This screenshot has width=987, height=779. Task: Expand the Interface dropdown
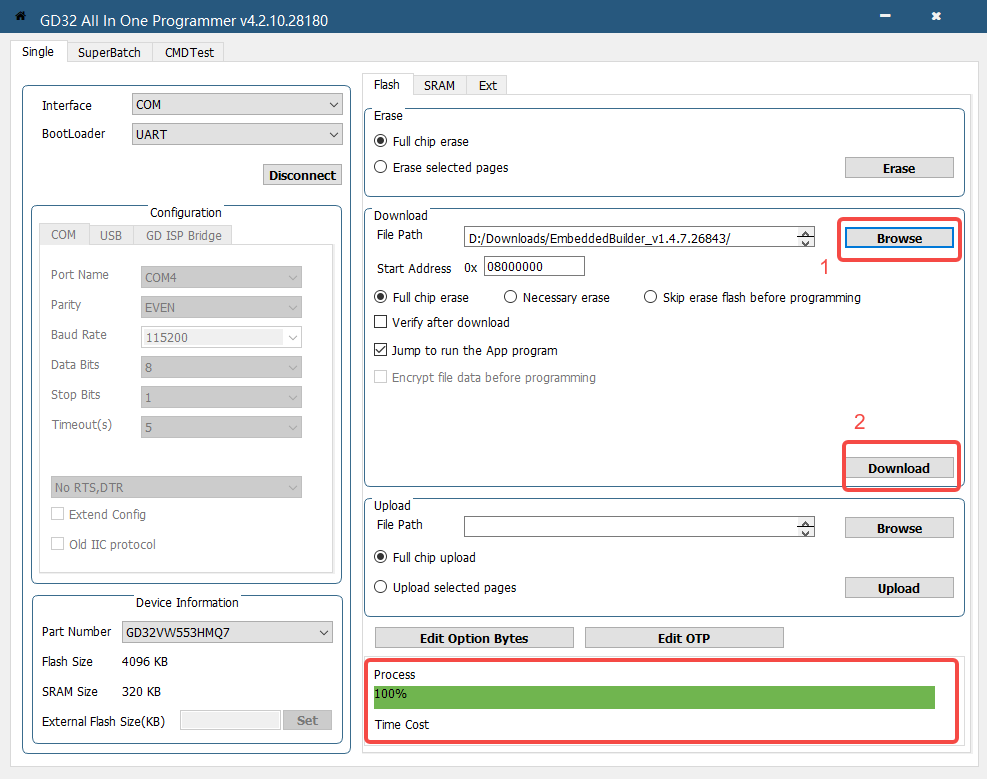237,105
